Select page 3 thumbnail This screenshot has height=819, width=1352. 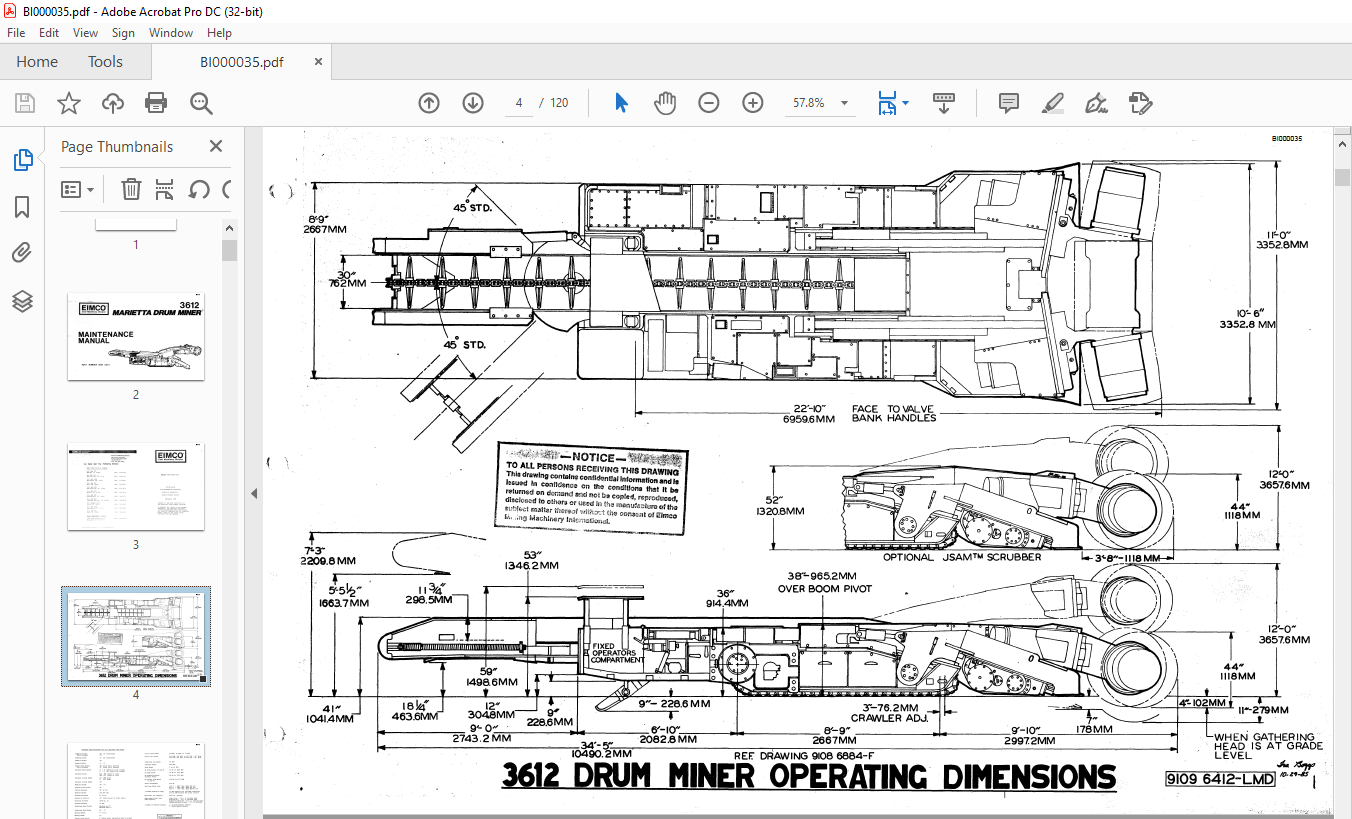coord(136,487)
